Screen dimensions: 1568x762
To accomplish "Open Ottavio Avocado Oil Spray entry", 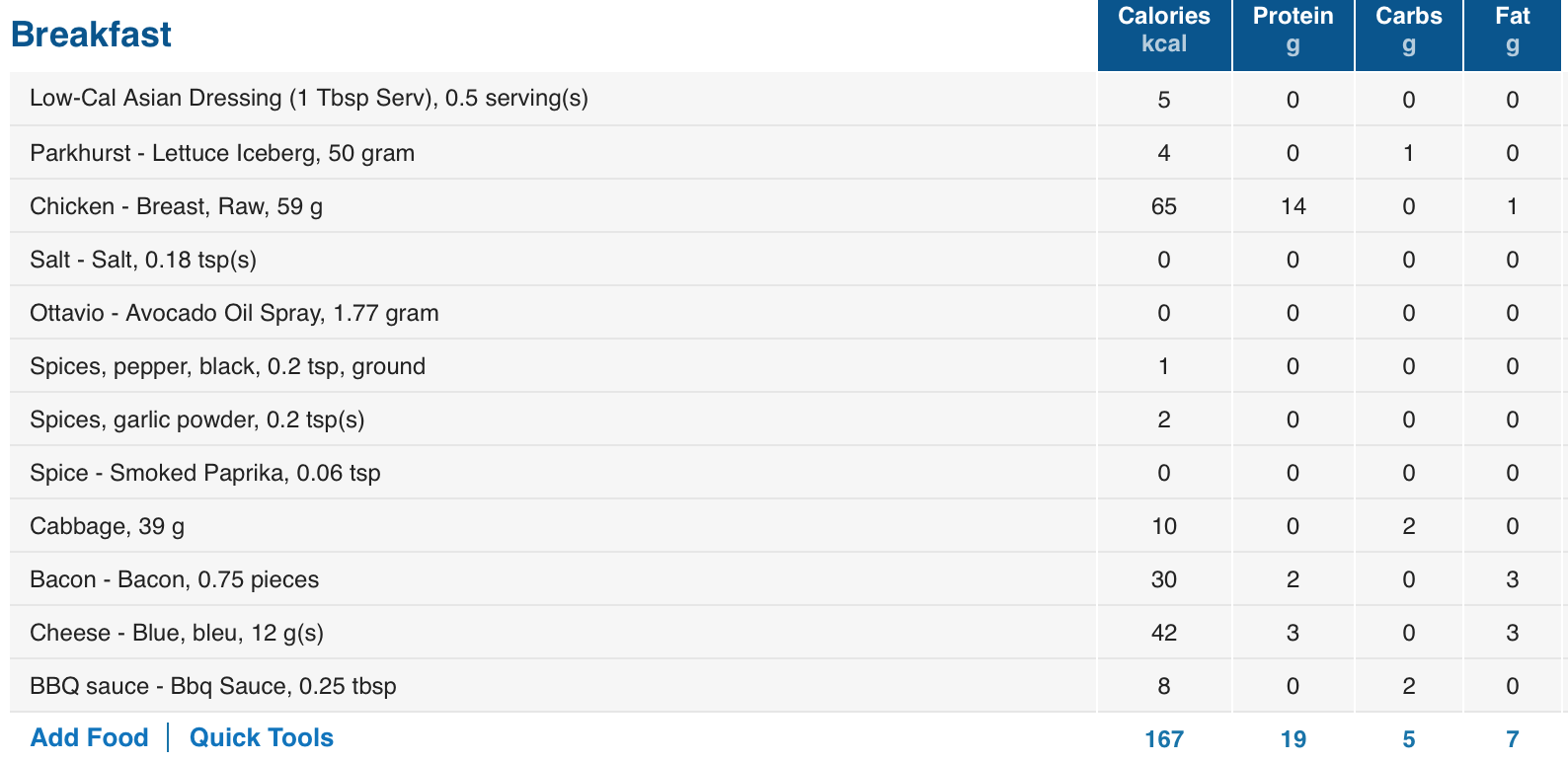I will pos(234,313).
